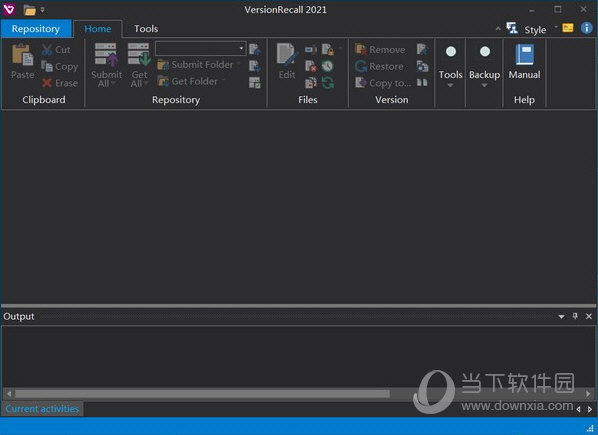Screen dimensions: 598x435
Task: Click the Erase red X button
Action: point(60,83)
